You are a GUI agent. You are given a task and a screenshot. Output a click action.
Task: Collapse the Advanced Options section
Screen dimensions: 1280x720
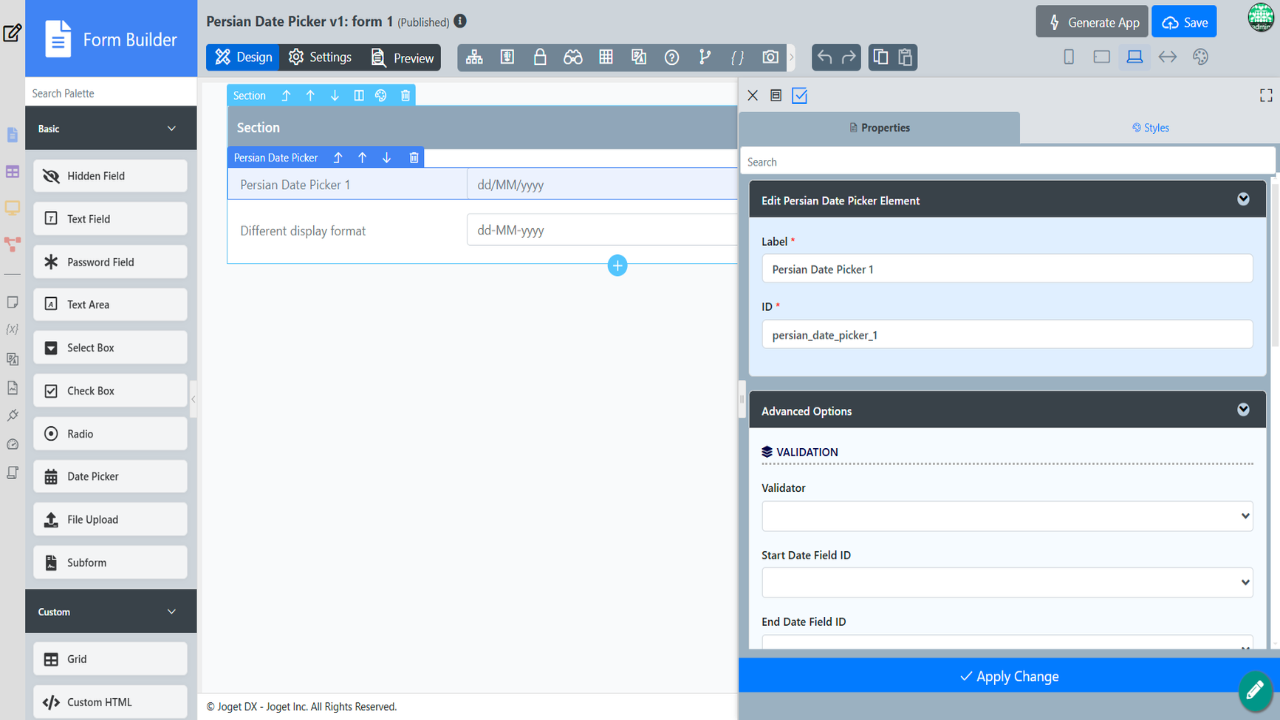[1243, 410]
